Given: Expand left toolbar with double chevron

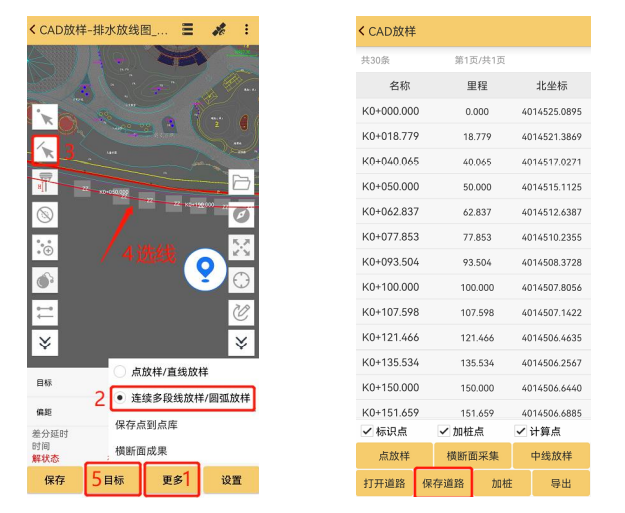Looking at the screenshot, I should click(45, 343).
